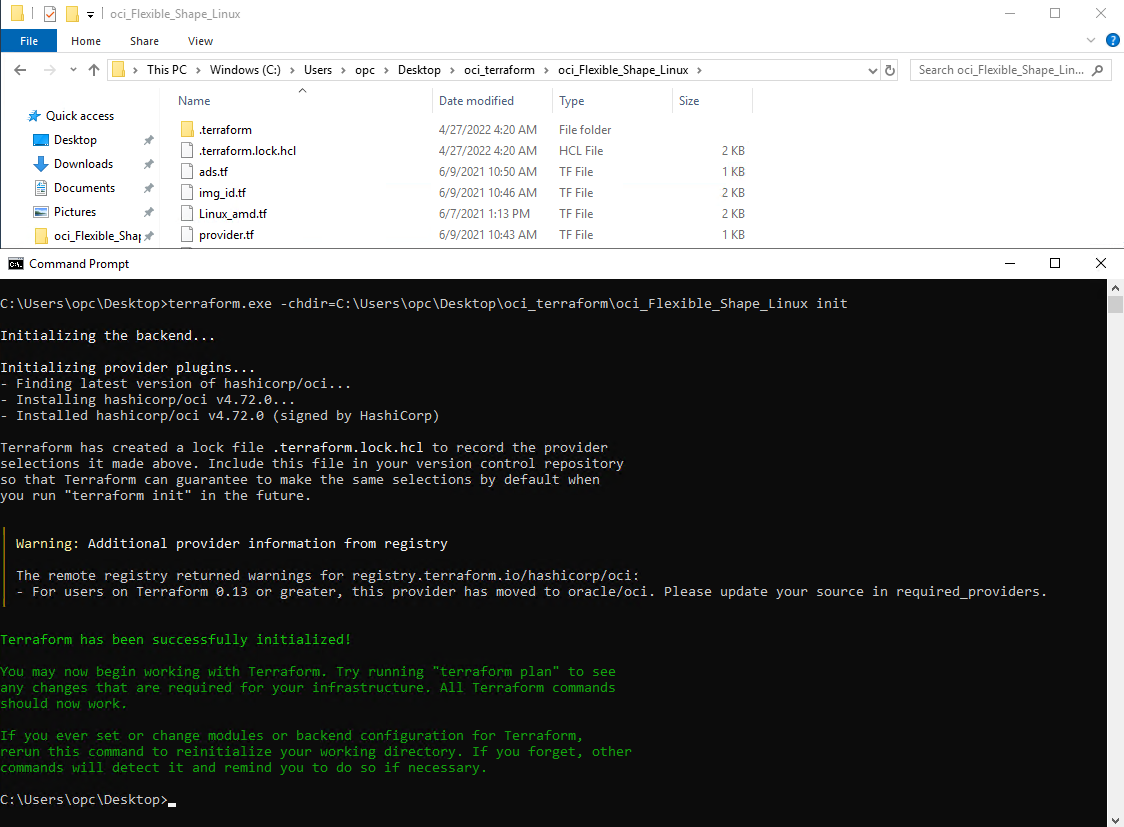Open the File ribbon tab

coord(29,41)
